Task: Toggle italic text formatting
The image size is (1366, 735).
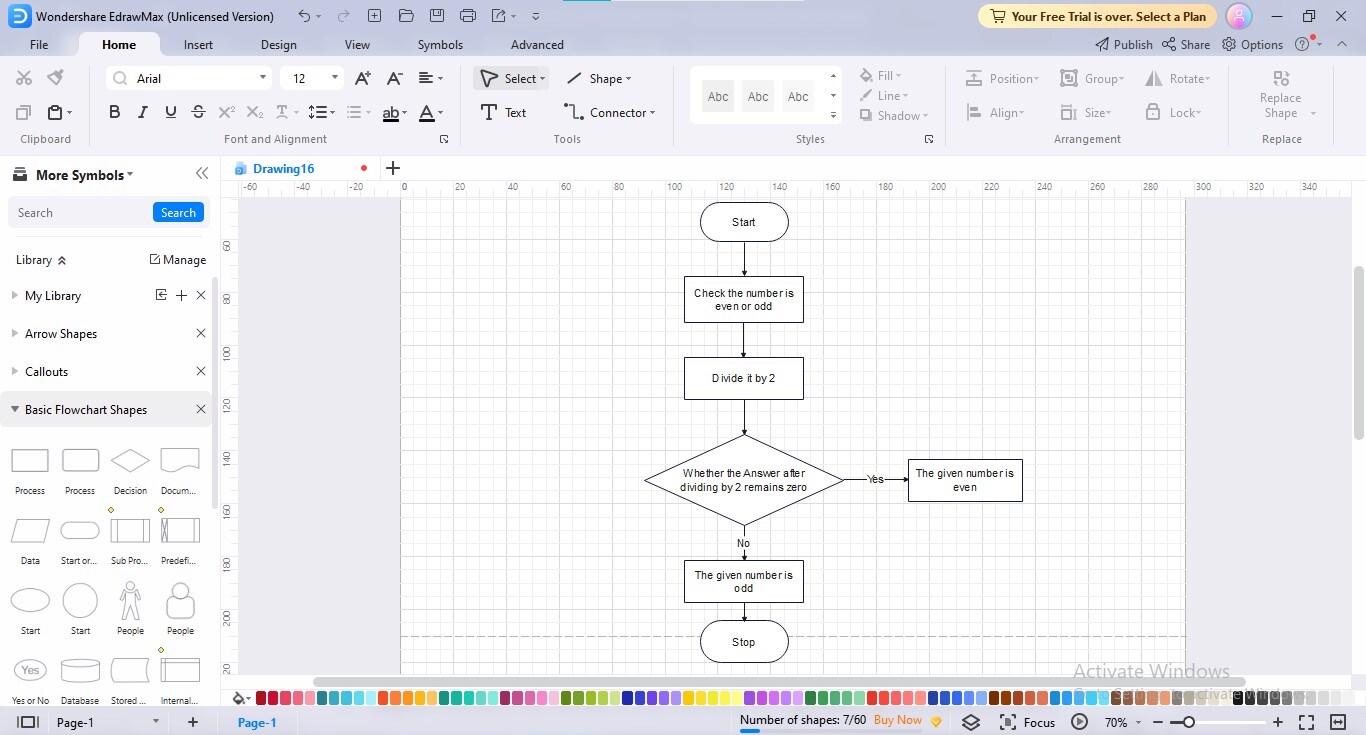Action: click(x=142, y=111)
